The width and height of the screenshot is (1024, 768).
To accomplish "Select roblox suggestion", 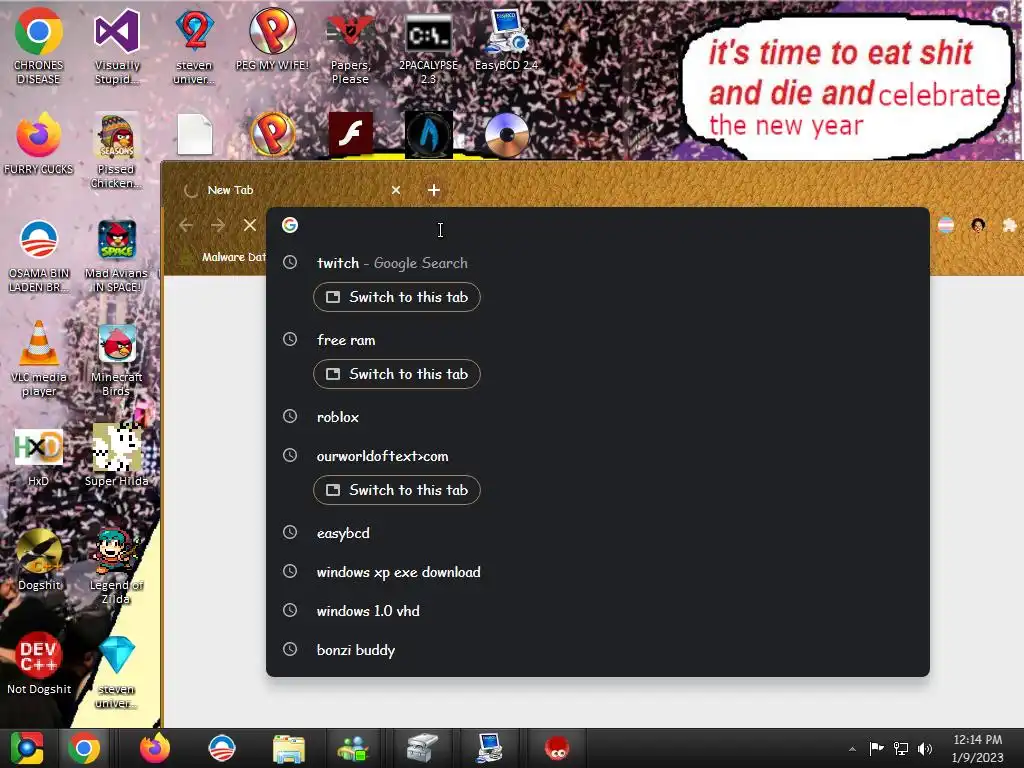I will click(x=598, y=417).
